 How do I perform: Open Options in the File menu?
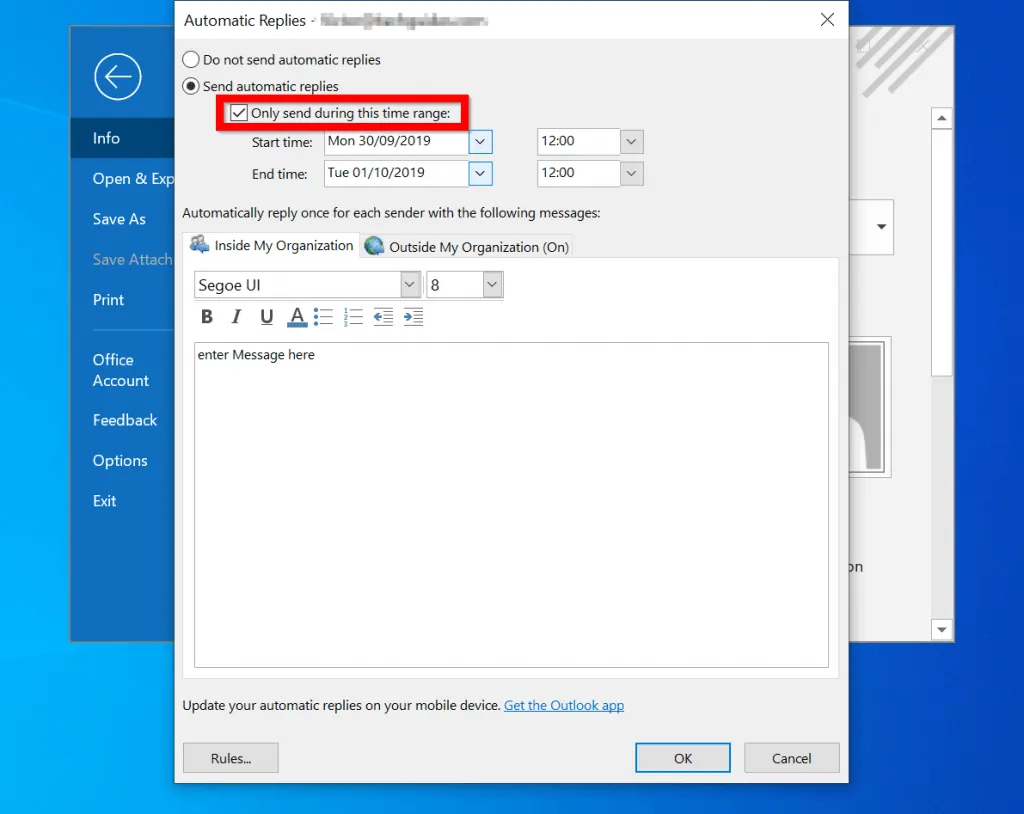pyautogui.click(x=120, y=461)
